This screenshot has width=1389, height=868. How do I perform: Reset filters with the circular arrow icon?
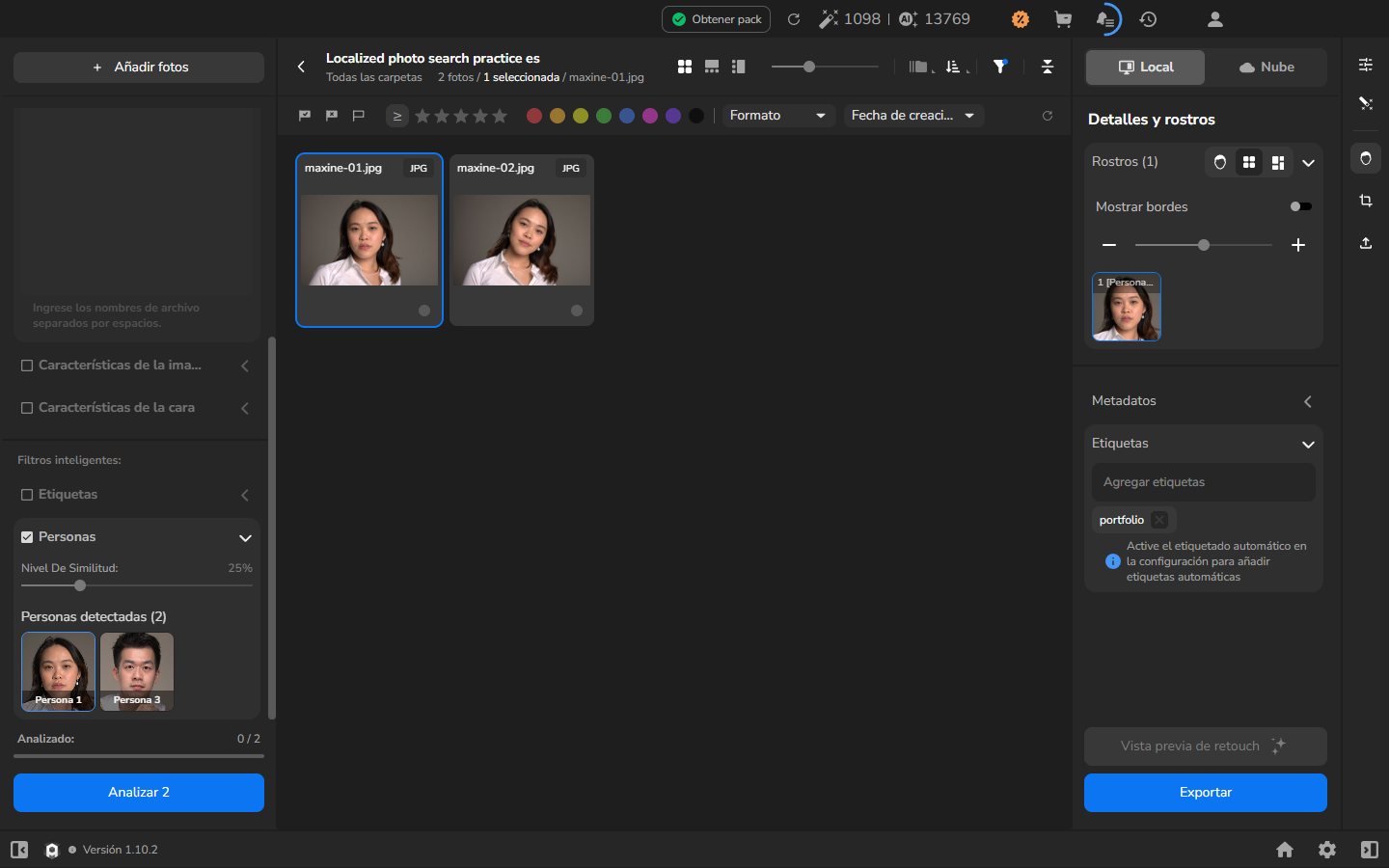pos(1048,116)
